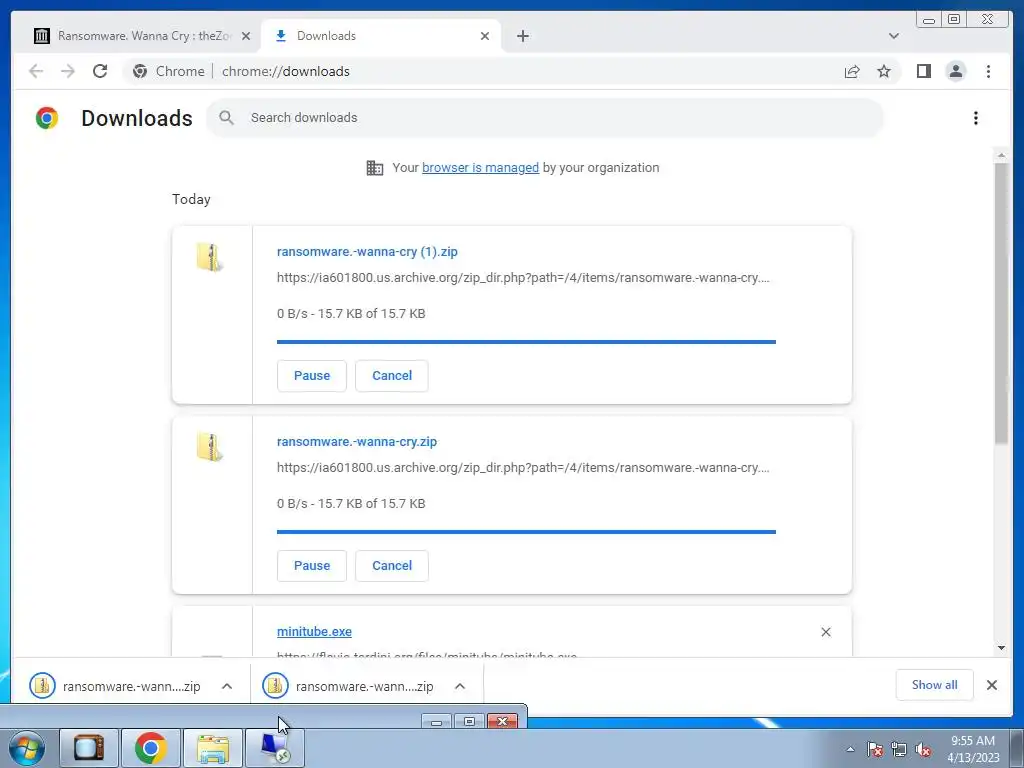1024x768 pixels.
Task: Remove minitube.exe from the list
Action: [x=825, y=632]
